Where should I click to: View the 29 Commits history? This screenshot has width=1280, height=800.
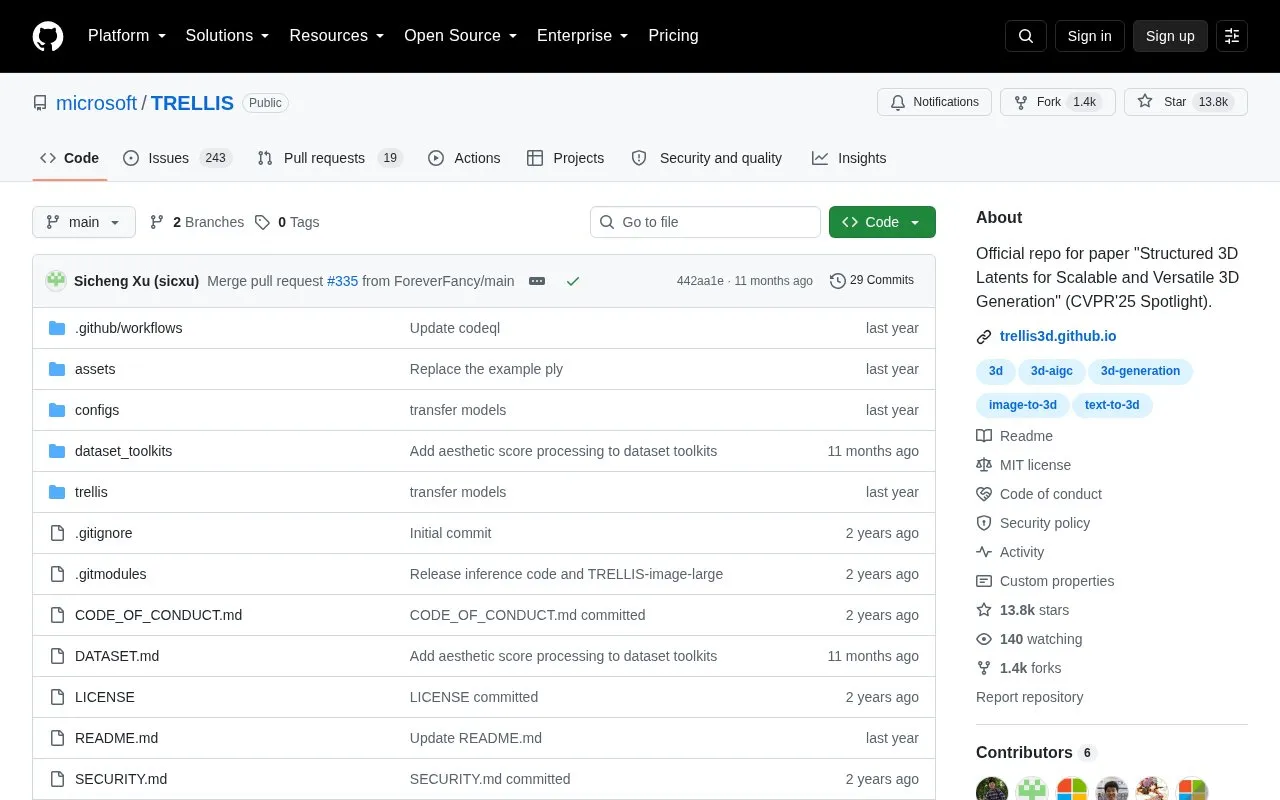pyautogui.click(x=872, y=281)
